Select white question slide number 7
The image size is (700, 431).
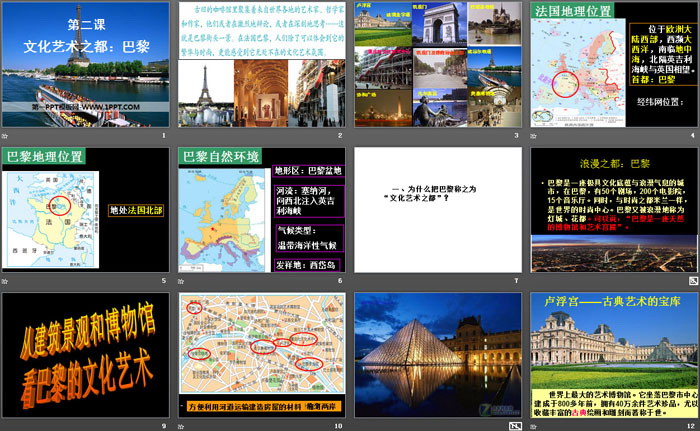[x=437, y=208]
